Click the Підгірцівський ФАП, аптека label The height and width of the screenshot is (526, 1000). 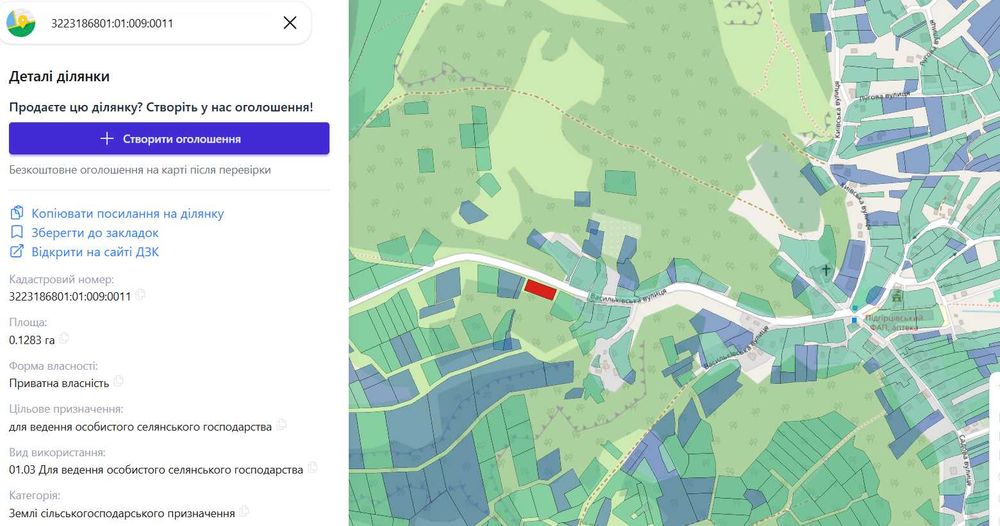tap(893, 322)
